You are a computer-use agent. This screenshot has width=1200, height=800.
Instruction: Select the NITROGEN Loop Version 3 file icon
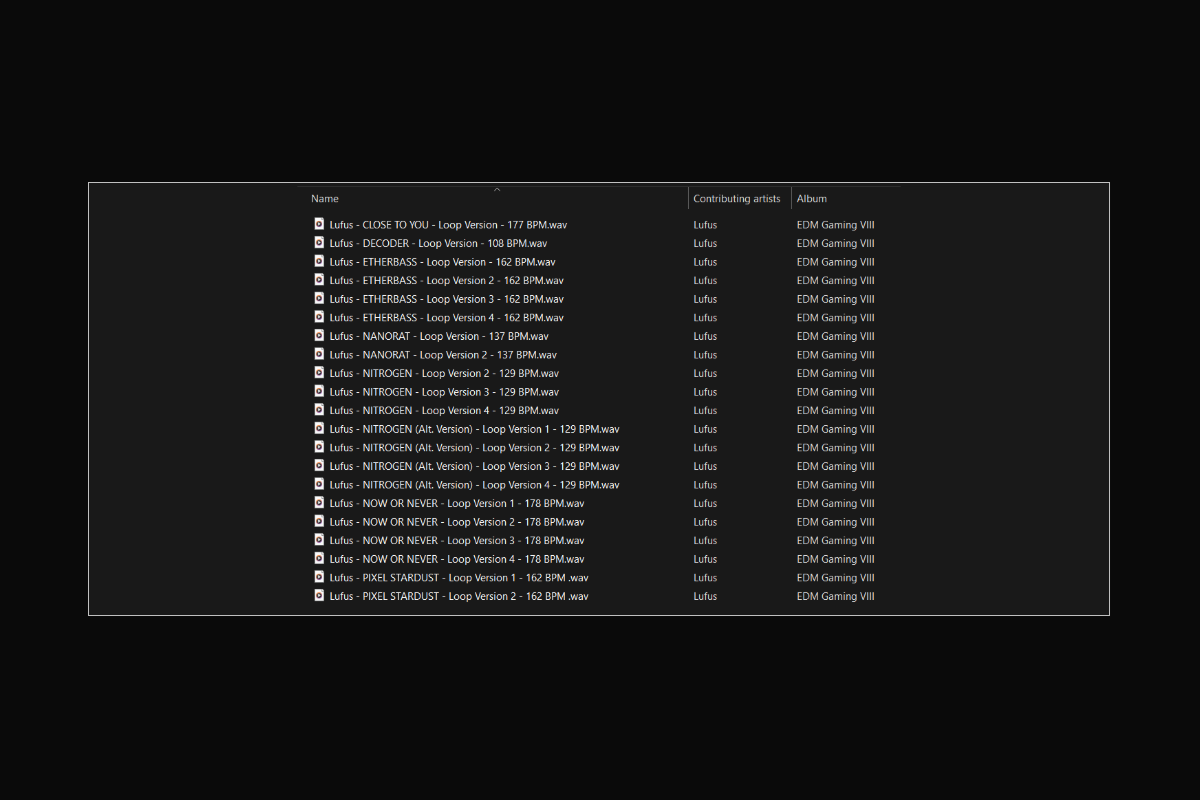319,391
